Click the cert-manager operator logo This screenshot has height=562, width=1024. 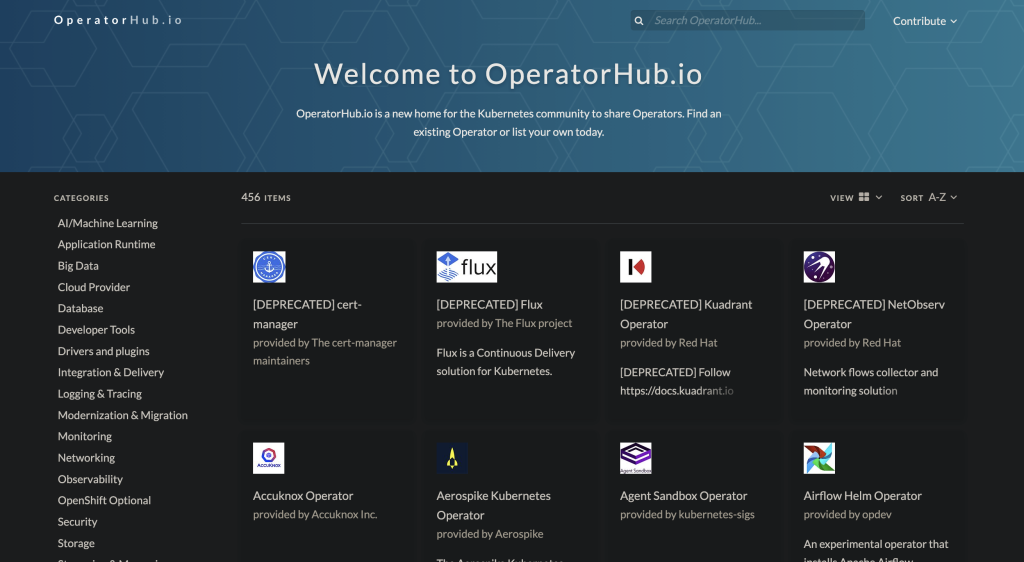click(x=269, y=267)
